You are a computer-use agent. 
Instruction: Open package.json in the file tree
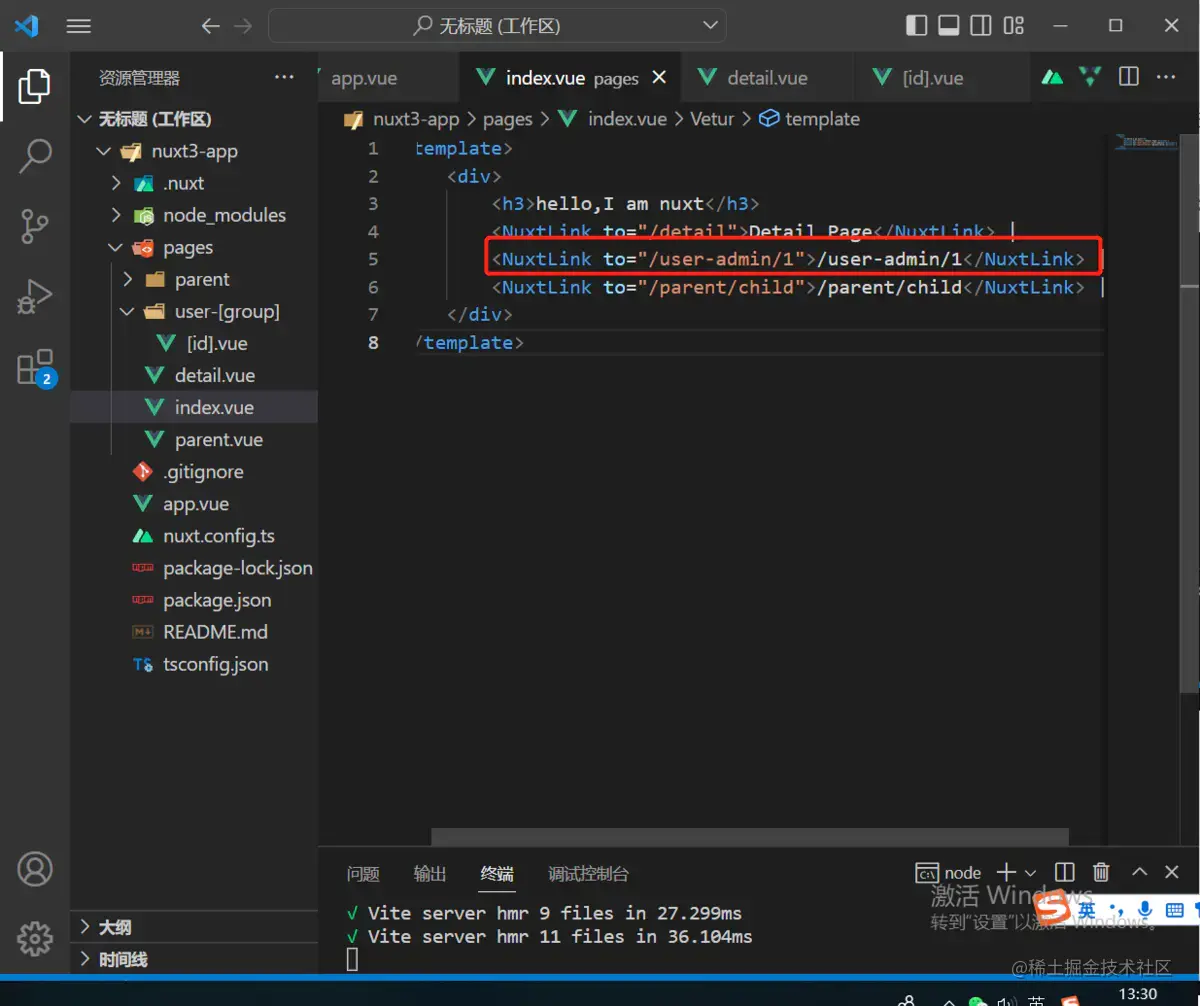tap(194, 600)
